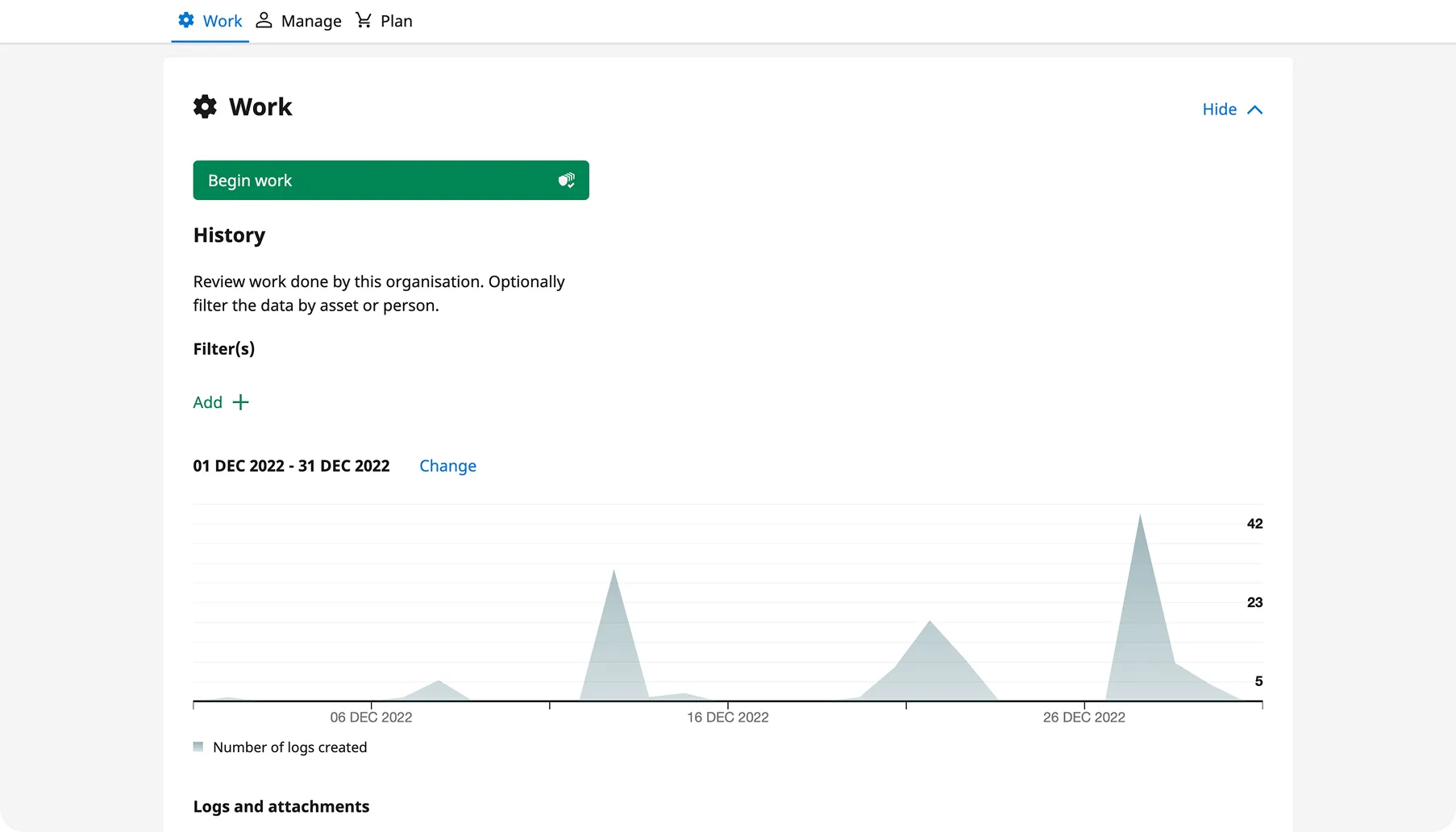Click the shopping cart icon beside Plan
This screenshot has height=832, width=1456.
[x=364, y=20]
